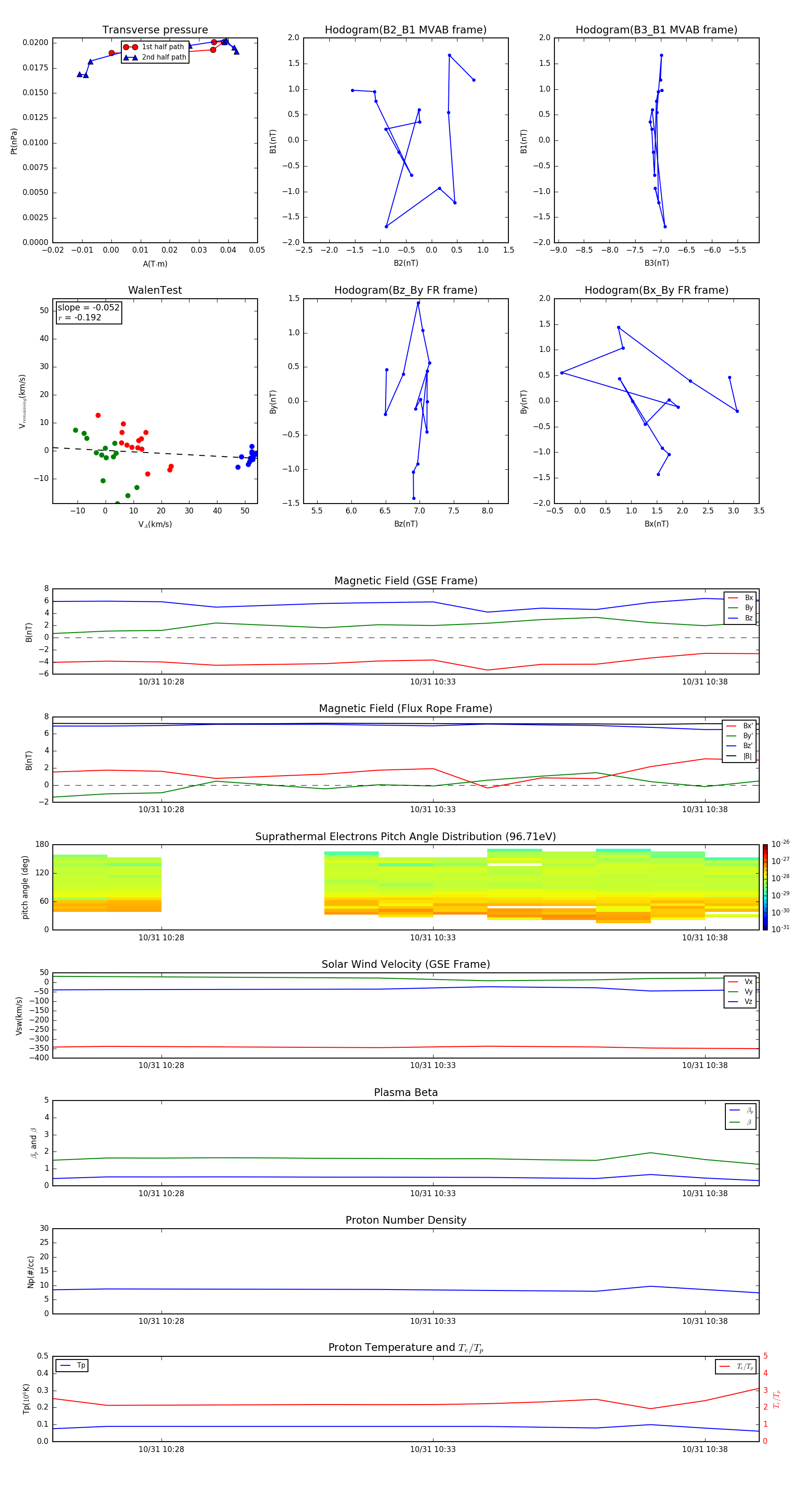812x1489 pixels.
Task: Select the Suprathermal Electrons Pitch Angle Distribution title
Action: (406, 837)
